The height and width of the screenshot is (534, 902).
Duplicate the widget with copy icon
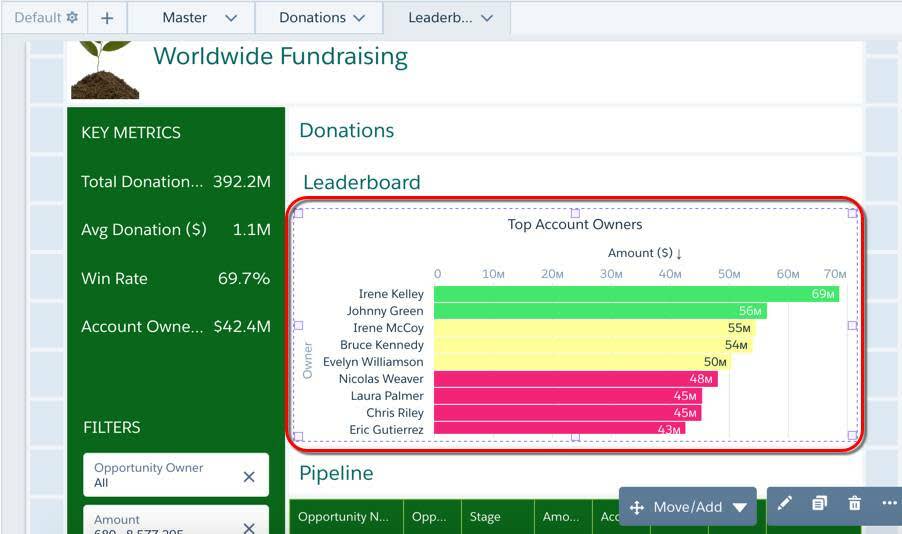pos(819,504)
